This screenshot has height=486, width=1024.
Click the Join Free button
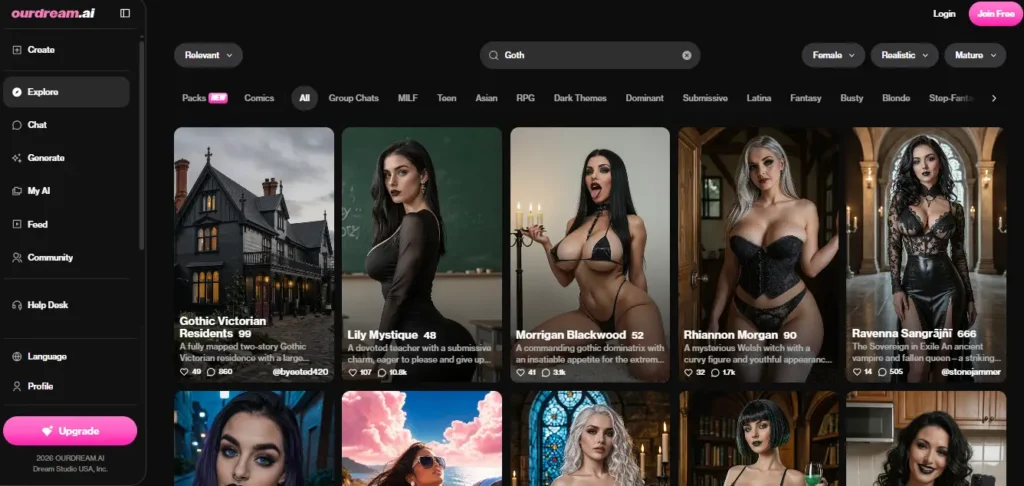(x=995, y=14)
